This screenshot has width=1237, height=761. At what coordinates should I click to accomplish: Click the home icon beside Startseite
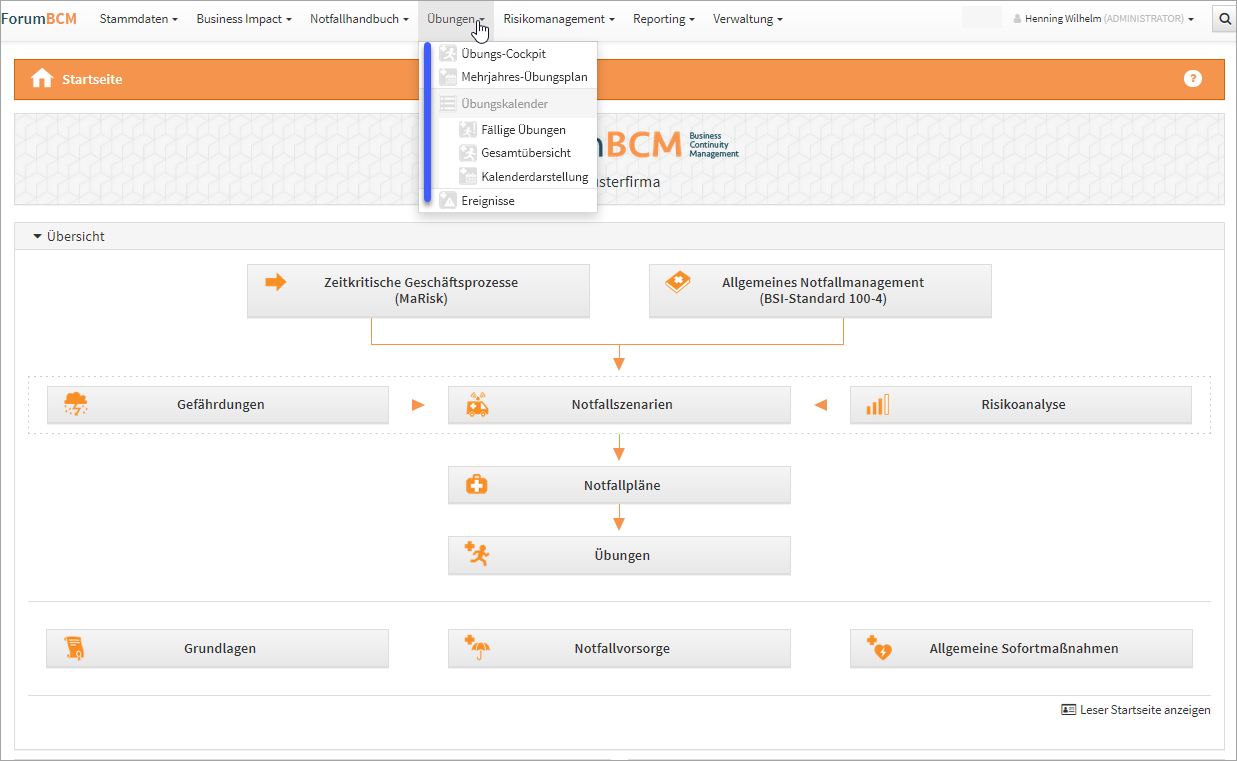[x=42, y=79]
